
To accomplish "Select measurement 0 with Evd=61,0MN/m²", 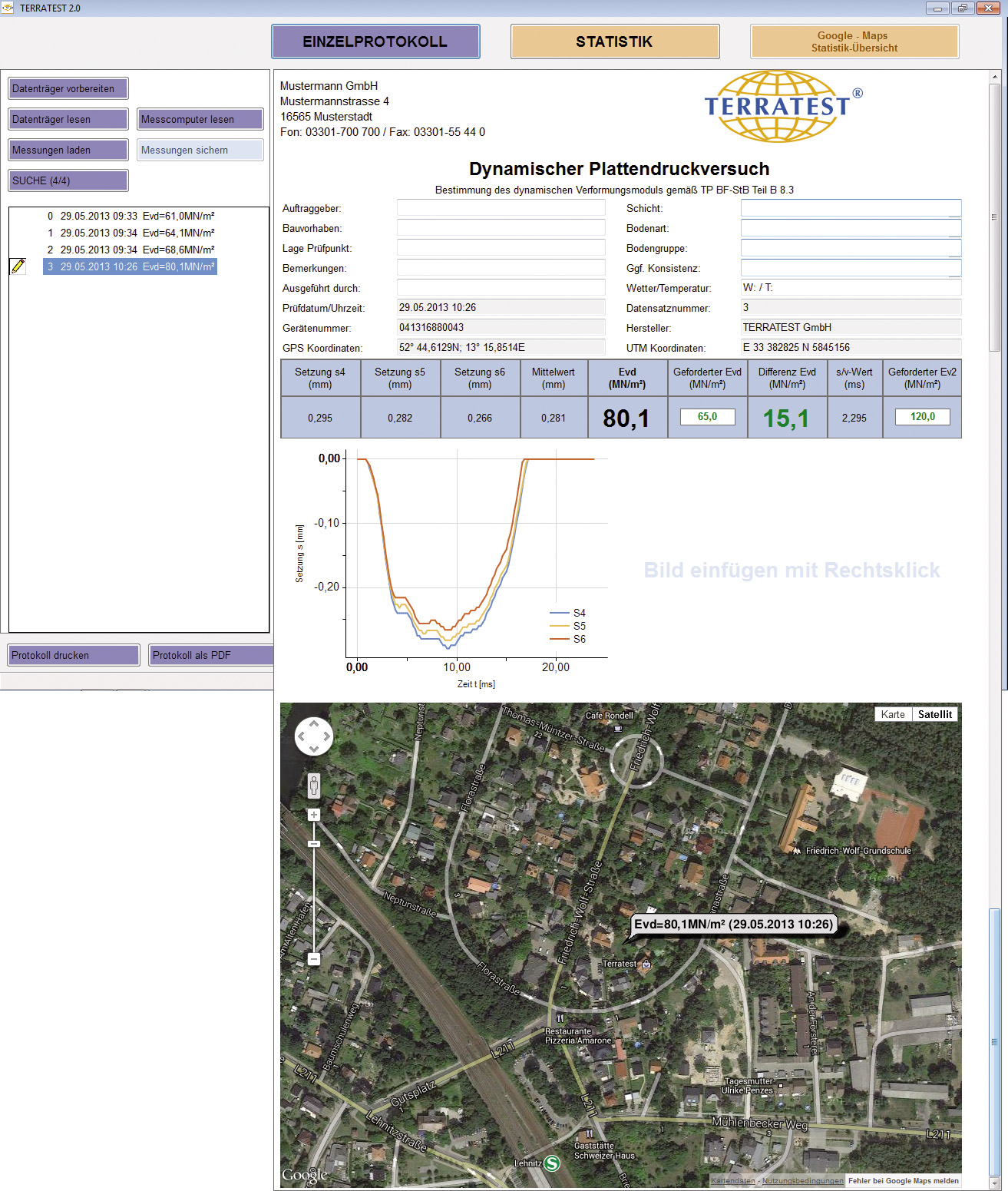I will [131, 216].
